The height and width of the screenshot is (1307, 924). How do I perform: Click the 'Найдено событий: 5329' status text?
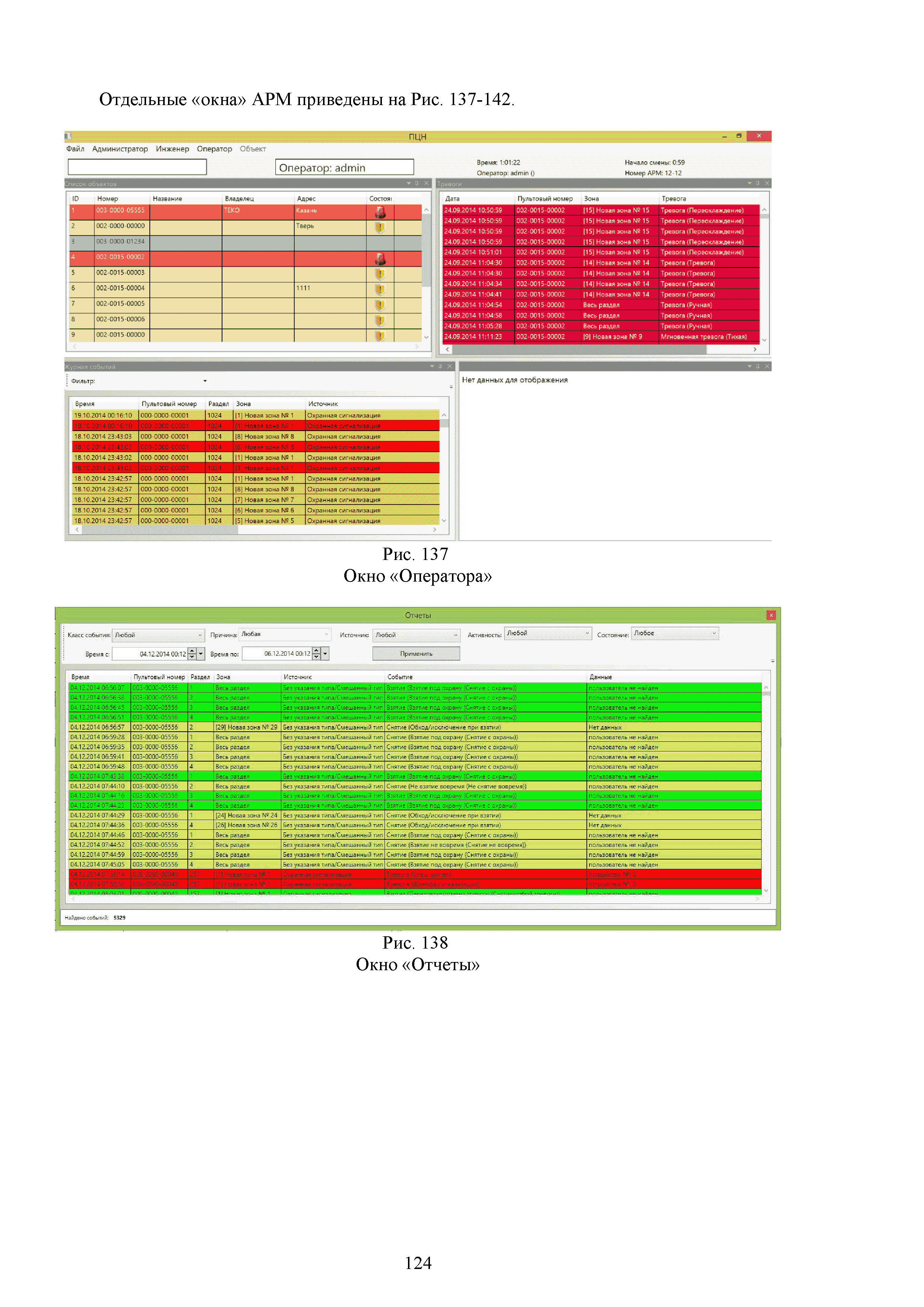pyautogui.click(x=95, y=918)
